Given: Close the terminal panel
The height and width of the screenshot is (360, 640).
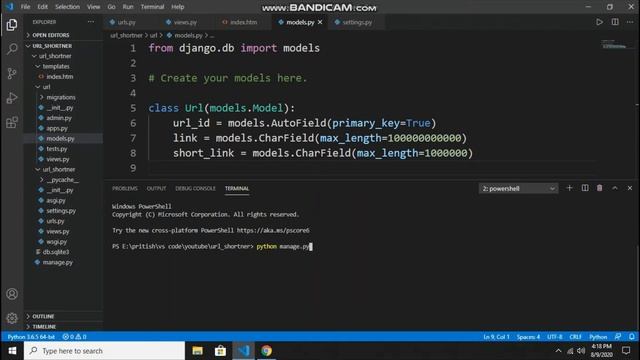Looking at the screenshot, I should pyautogui.click(x=630, y=188).
